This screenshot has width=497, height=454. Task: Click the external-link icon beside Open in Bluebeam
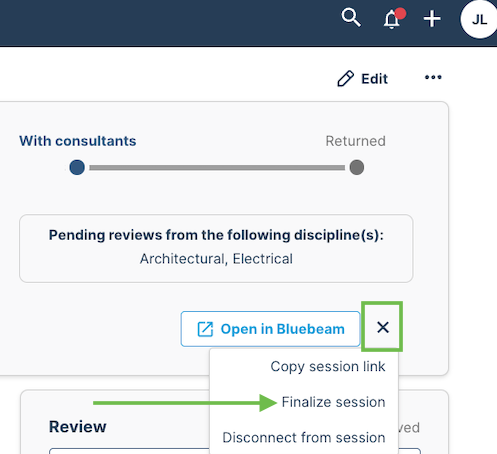tap(205, 329)
